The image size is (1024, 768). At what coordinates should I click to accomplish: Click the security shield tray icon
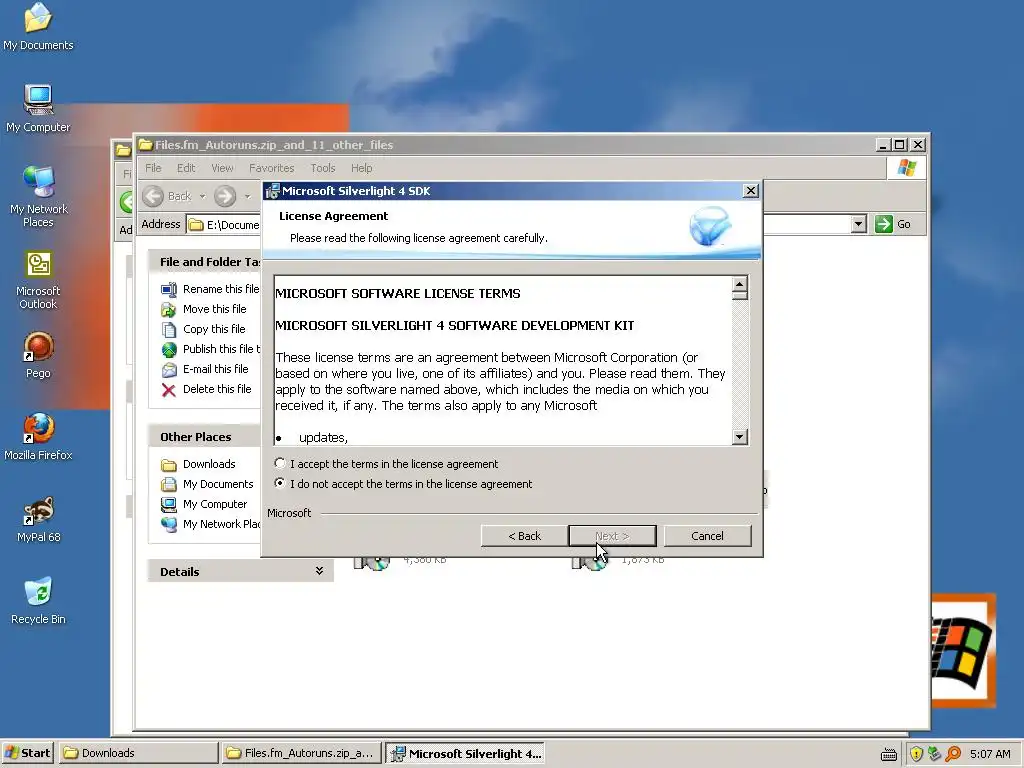(x=916, y=754)
